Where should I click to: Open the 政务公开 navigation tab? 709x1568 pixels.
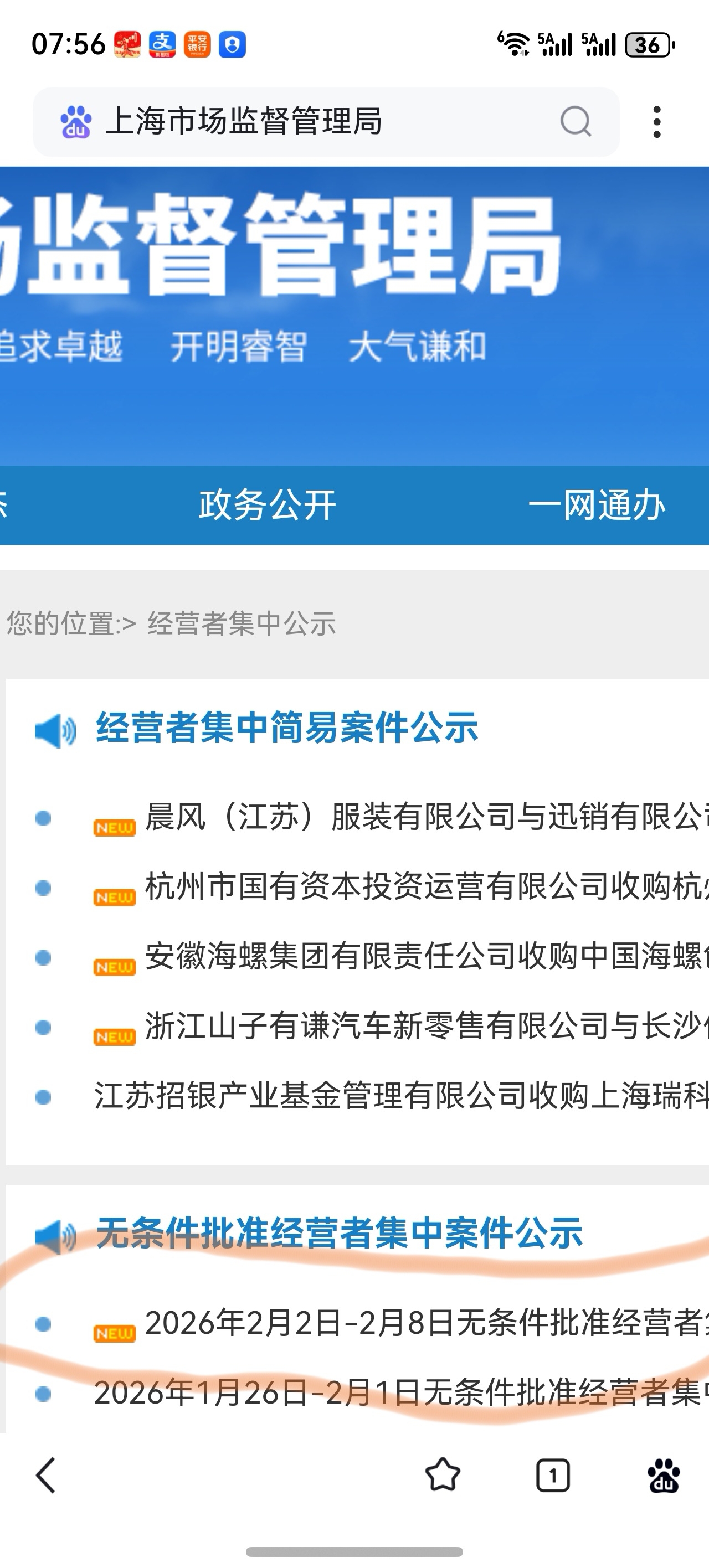[x=268, y=505]
